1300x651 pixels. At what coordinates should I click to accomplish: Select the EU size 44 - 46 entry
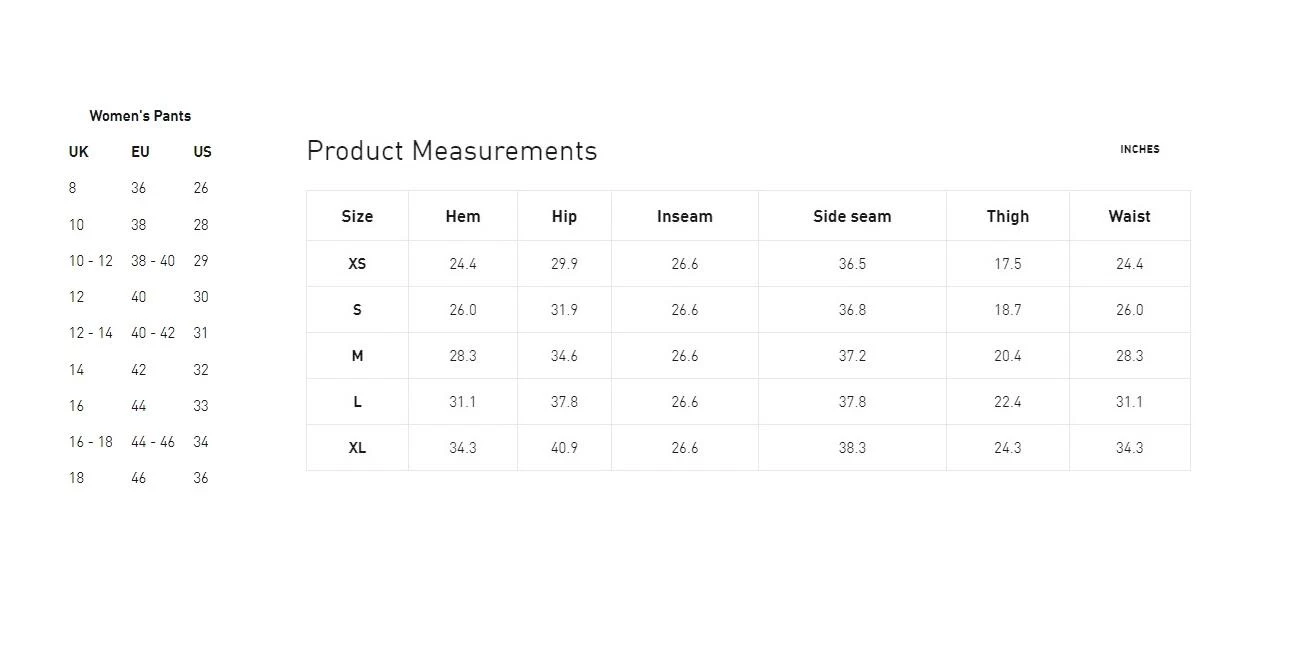tap(153, 442)
